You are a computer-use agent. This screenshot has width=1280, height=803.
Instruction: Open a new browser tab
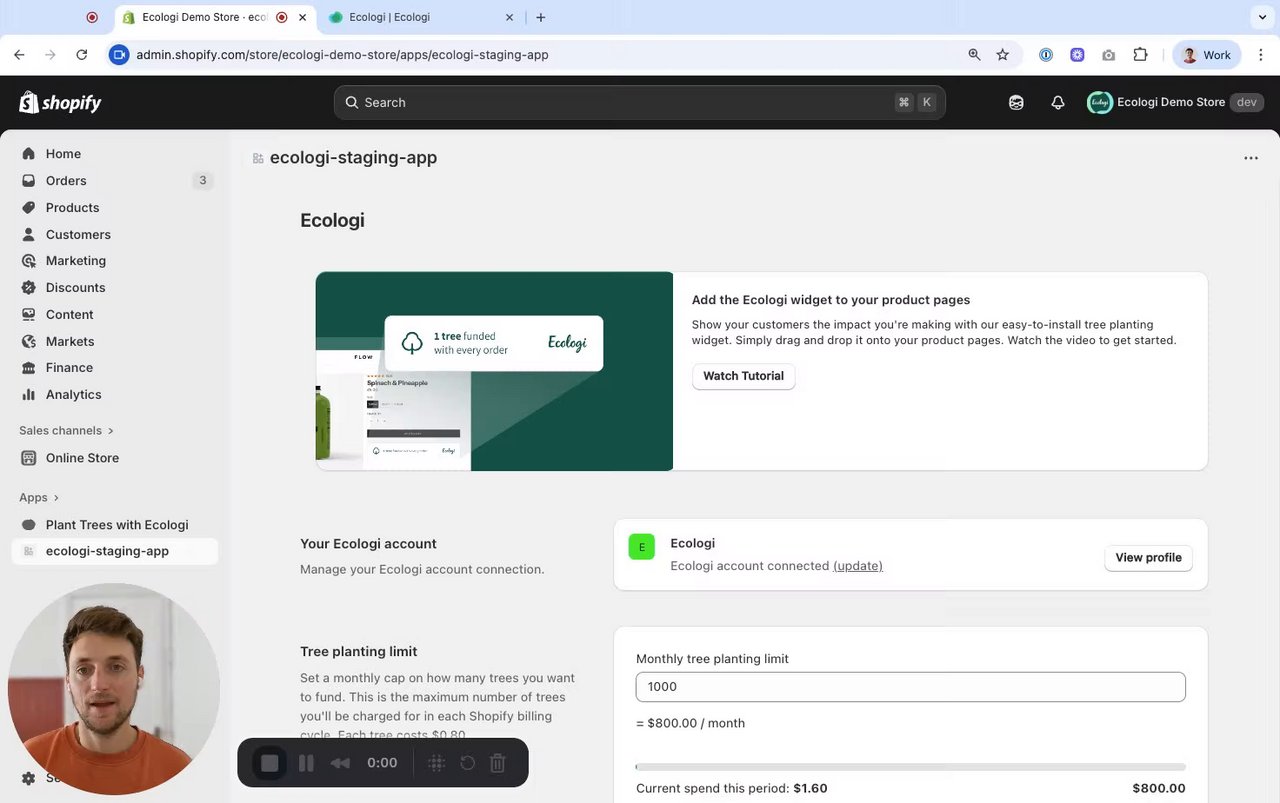tap(541, 17)
